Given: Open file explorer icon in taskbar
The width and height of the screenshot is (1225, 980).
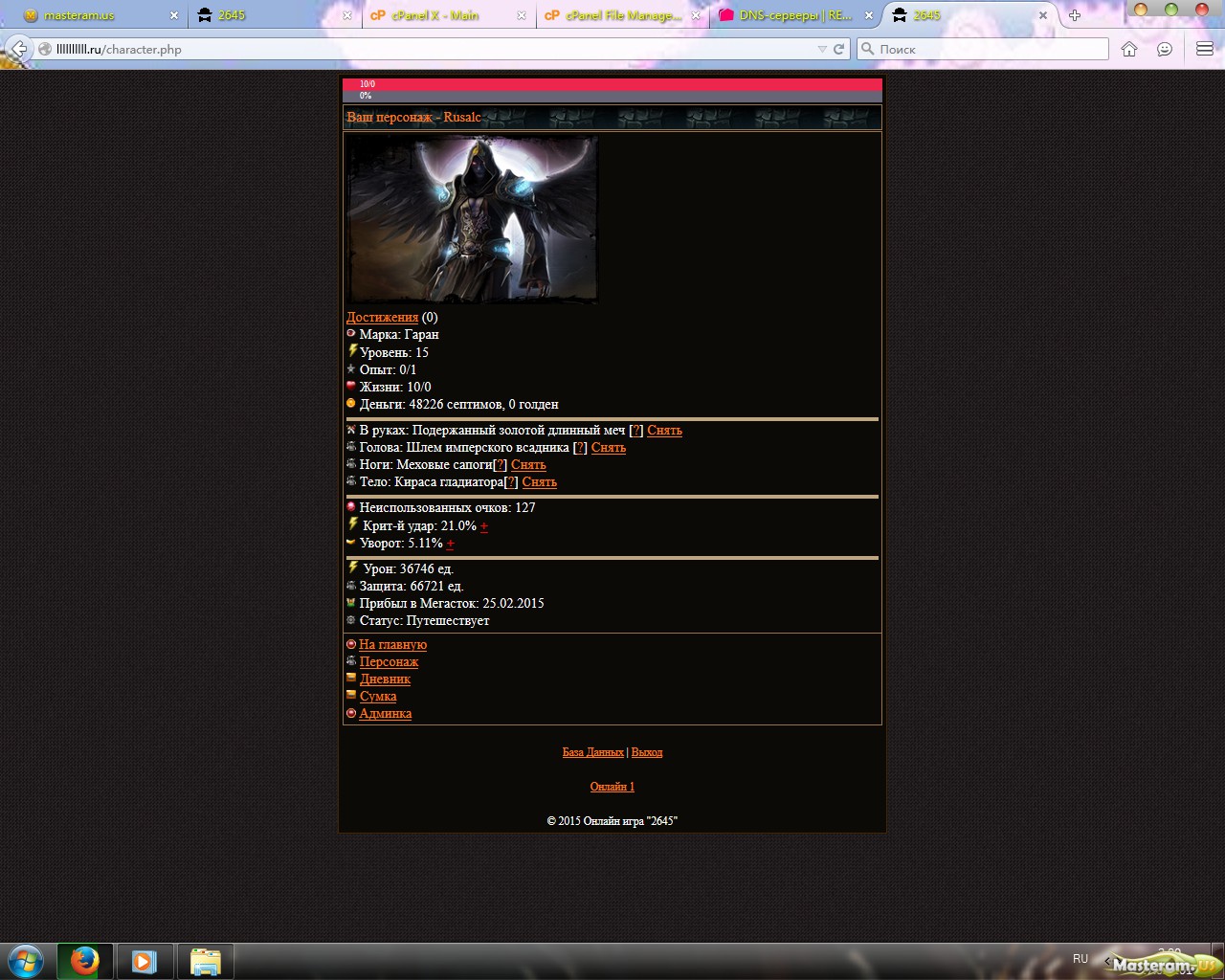Looking at the screenshot, I should 205,961.
